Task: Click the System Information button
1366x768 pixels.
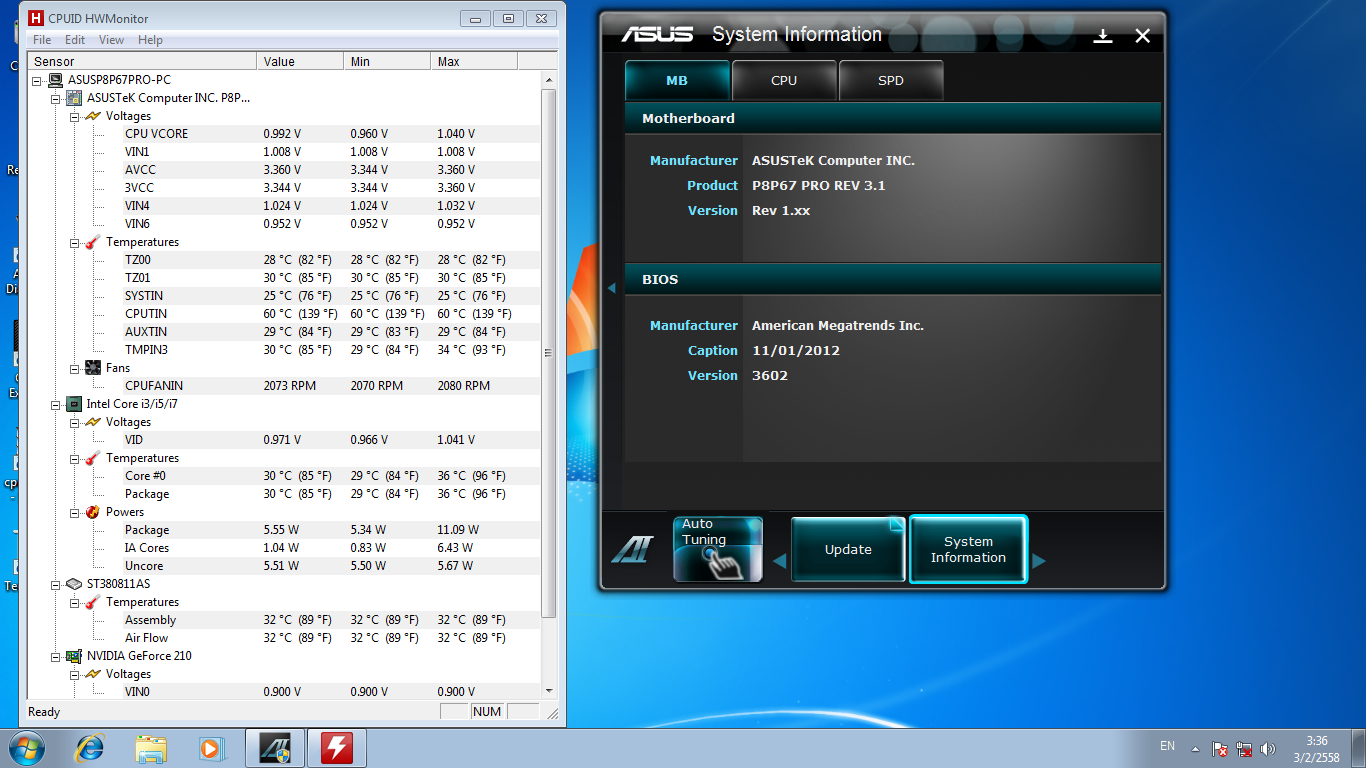Action: [x=968, y=549]
